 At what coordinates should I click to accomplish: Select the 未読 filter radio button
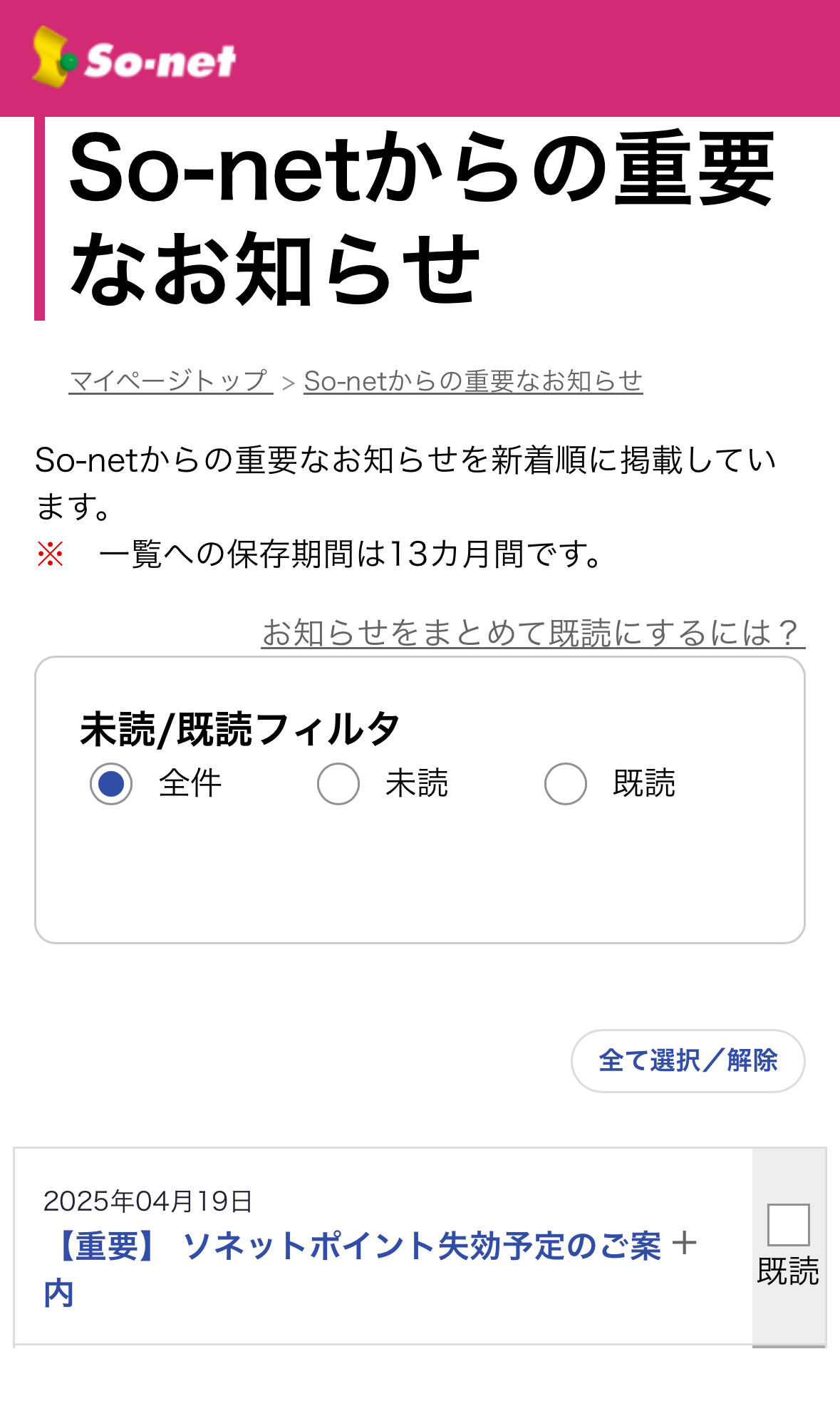[x=338, y=784]
